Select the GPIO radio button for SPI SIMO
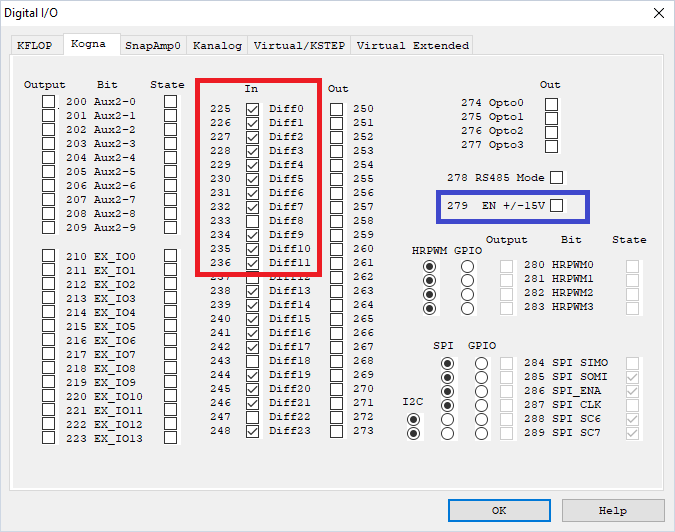The height and width of the screenshot is (532, 675). 482,364
